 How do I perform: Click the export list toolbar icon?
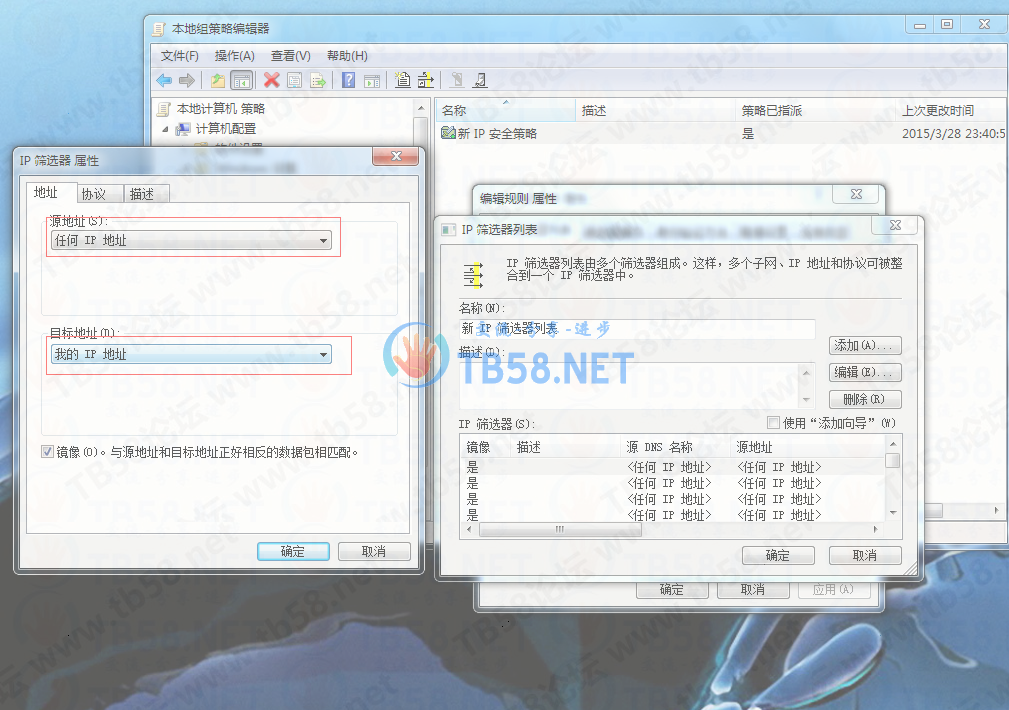(318, 81)
